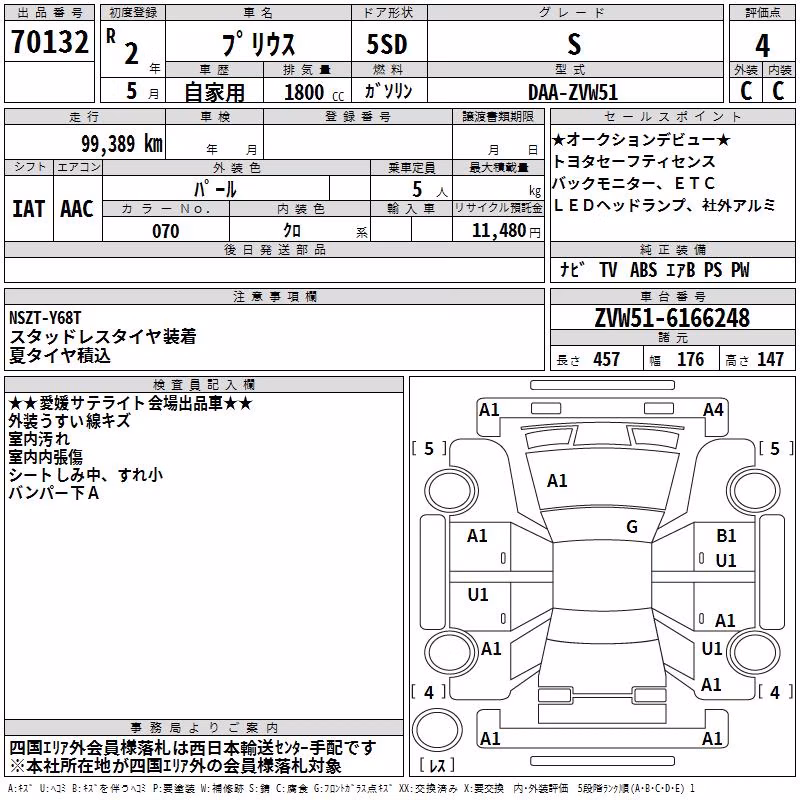Viewport: 800px width, 800px height.
Task: Select the exterior color パール
Action: 215,189
